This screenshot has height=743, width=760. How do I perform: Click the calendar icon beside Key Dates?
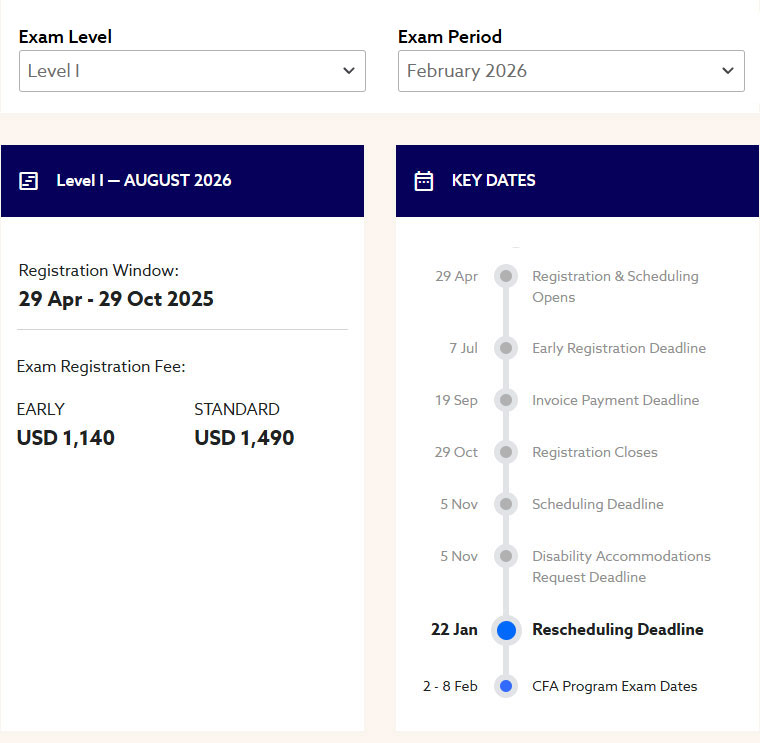(424, 181)
